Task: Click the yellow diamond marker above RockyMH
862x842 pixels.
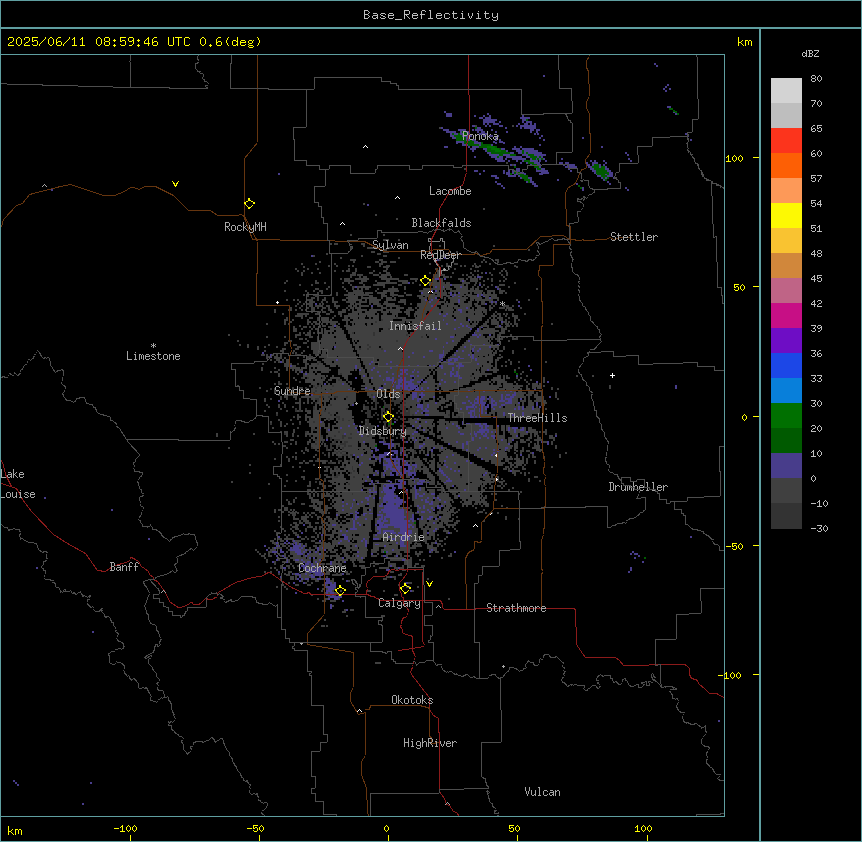Action: (x=249, y=204)
